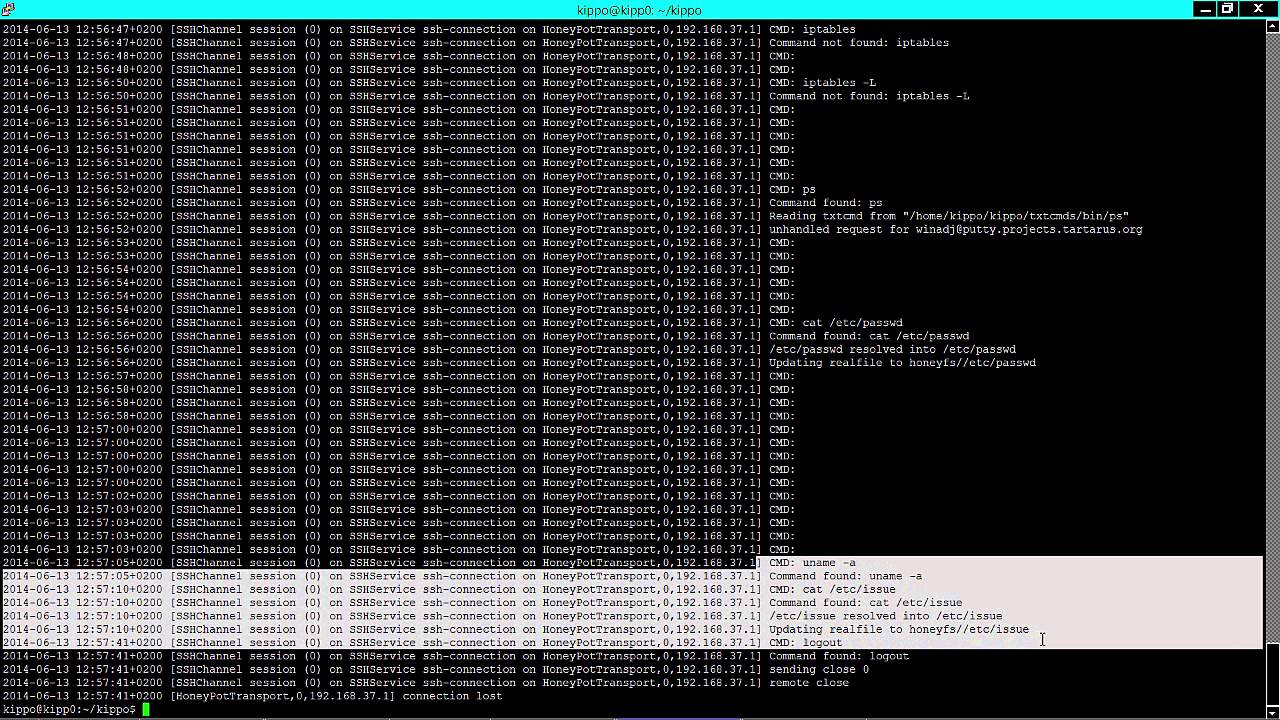Close the kippo terminal window
This screenshot has height=720, width=1280.
point(1259,9)
